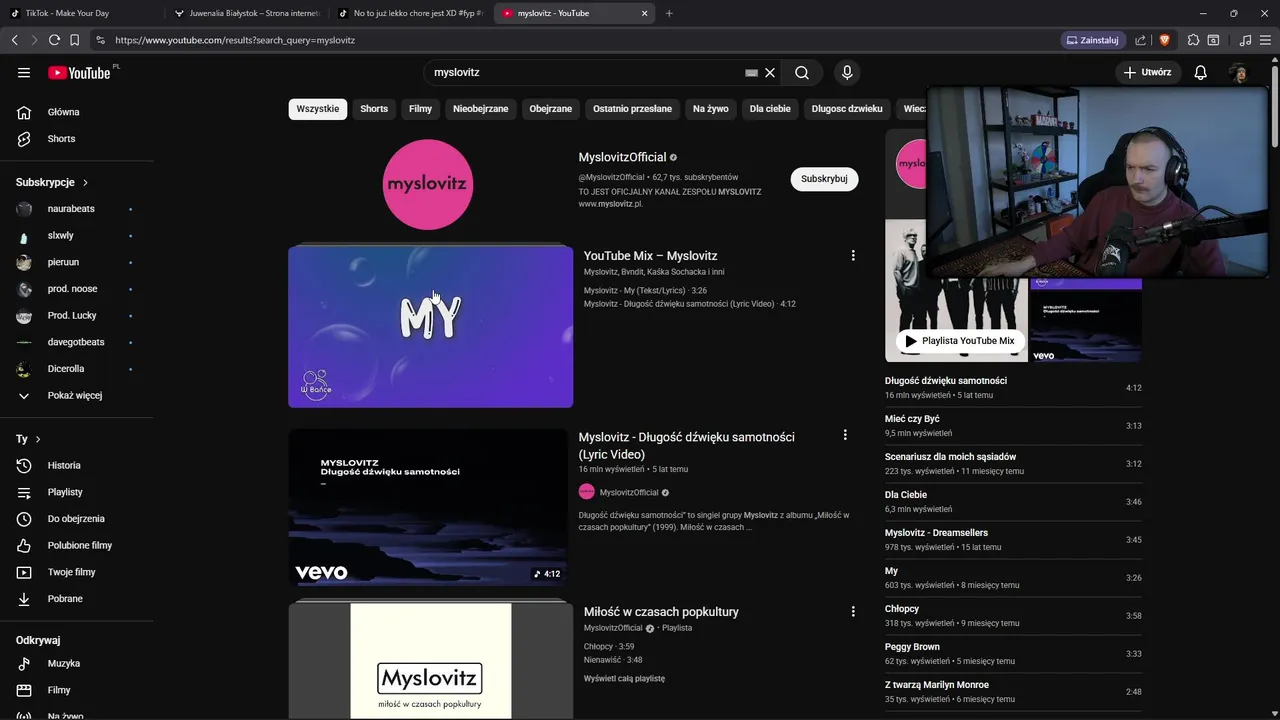Select the Obejrzane filter chip

[x=551, y=109]
